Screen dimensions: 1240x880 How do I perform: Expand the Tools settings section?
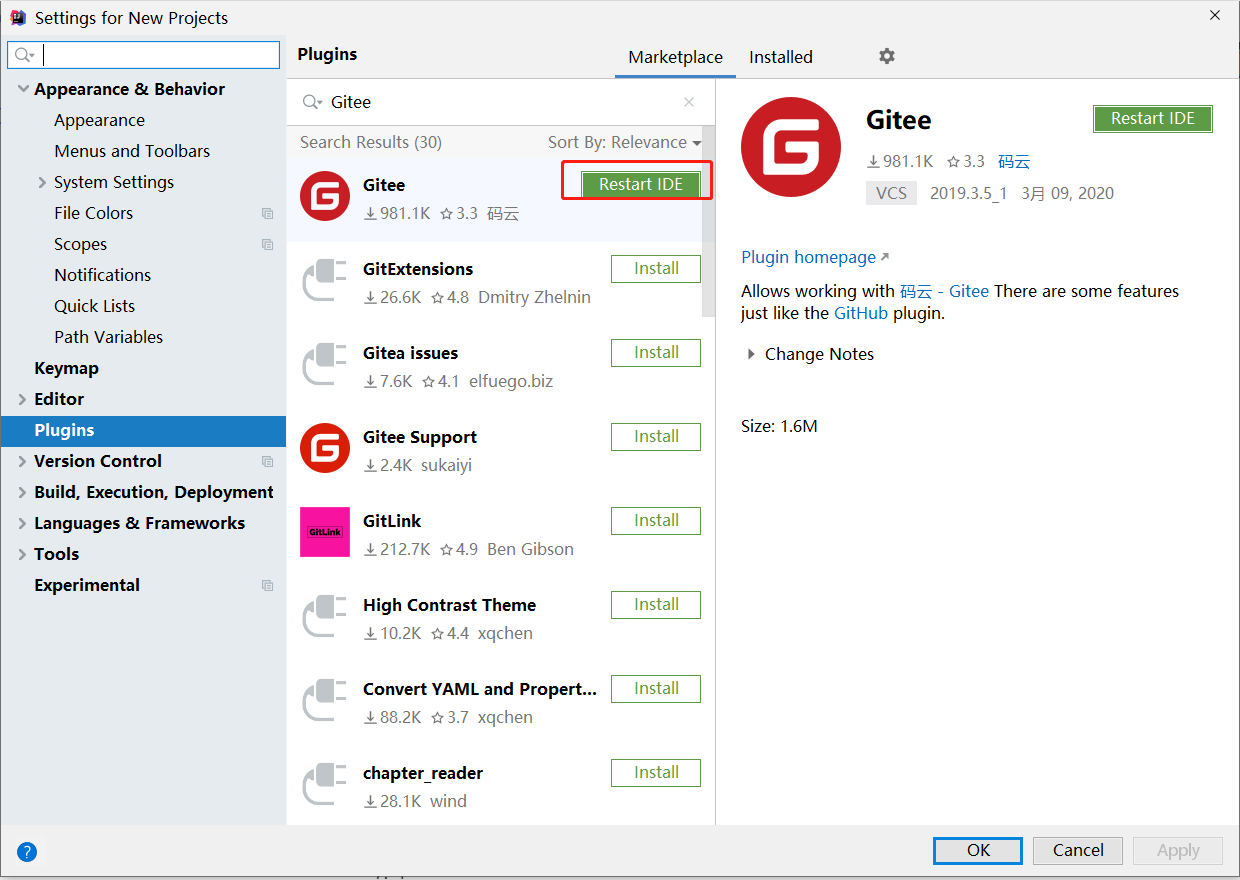pyautogui.click(x=23, y=554)
